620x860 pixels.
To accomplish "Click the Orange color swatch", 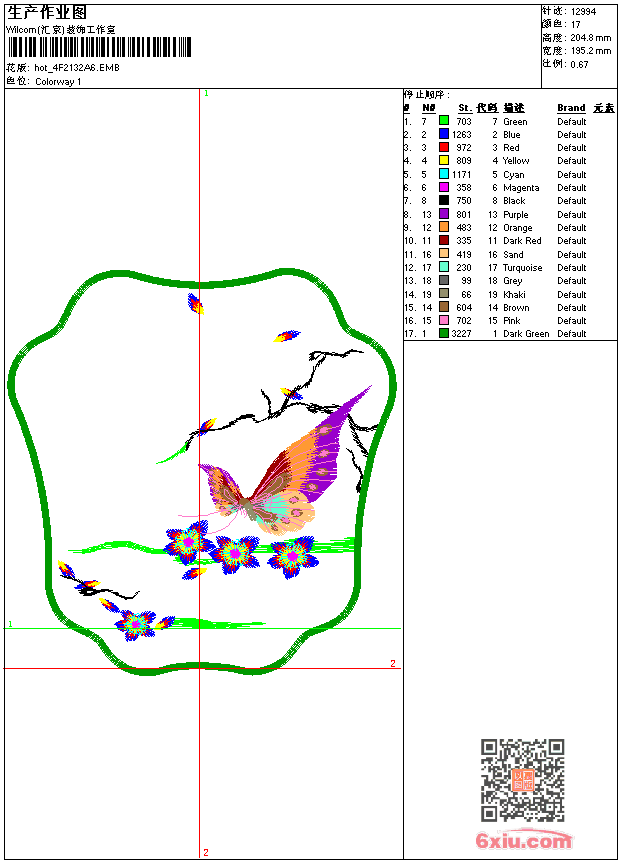I will click(444, 227).
